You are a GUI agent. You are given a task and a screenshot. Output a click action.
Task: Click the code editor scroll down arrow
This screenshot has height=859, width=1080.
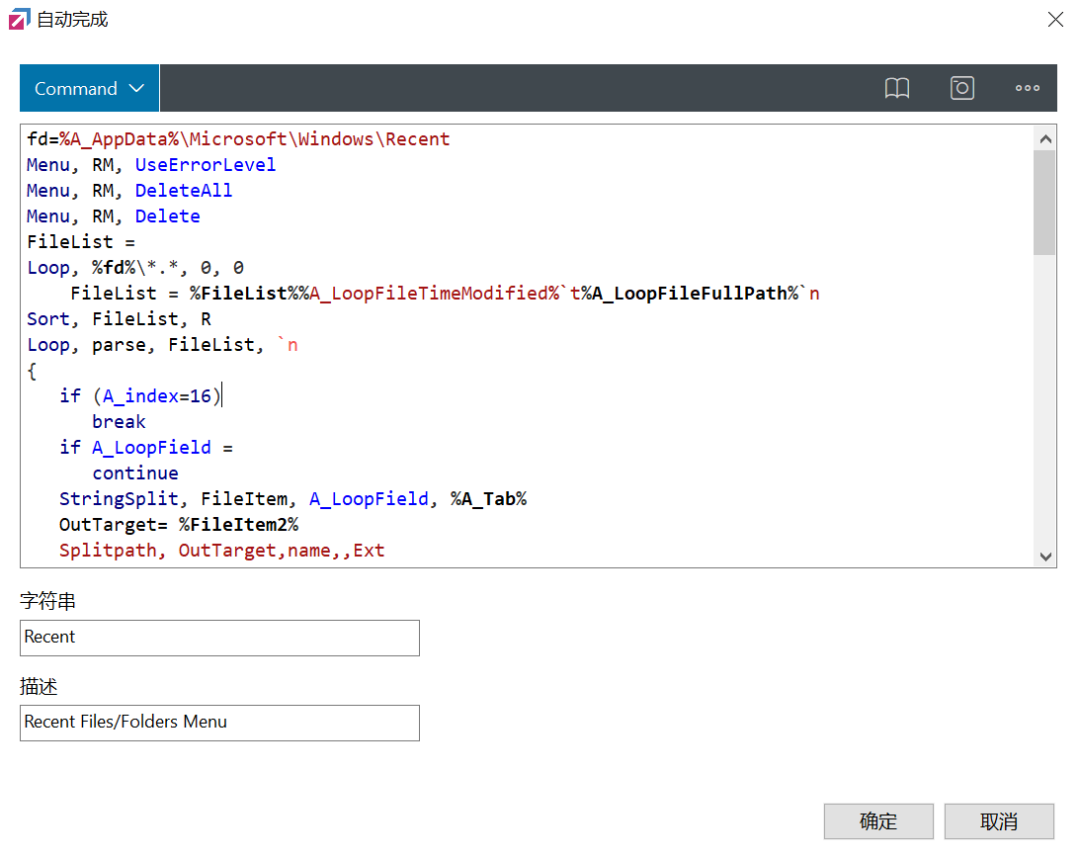point(1045,557)
